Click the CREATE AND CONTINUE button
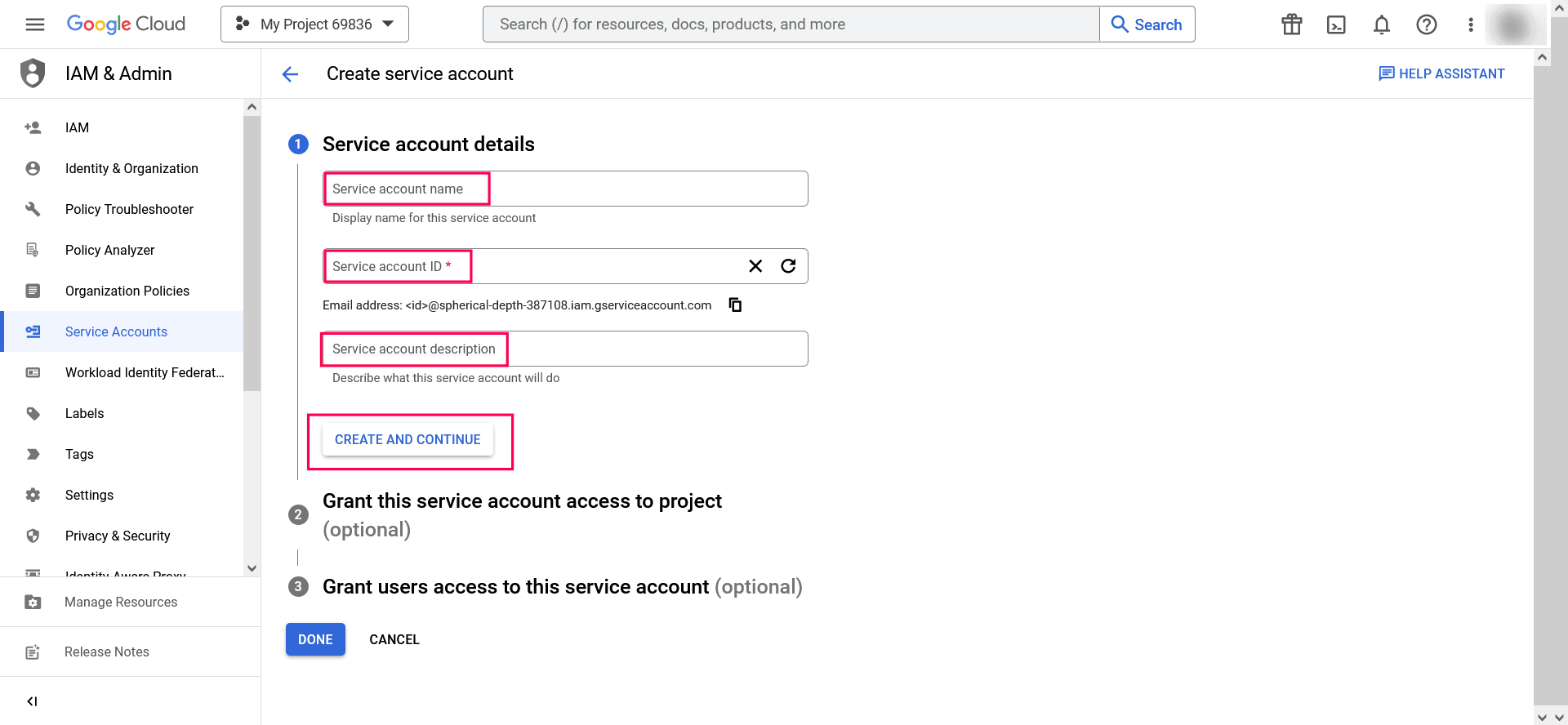 (x=408, y=439)
